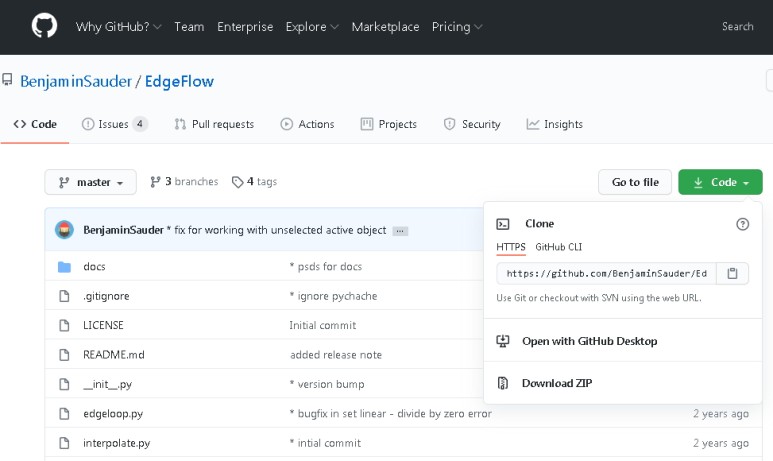Image resolution: width=773 pixels, height=461 pixels.
Task: Open the LICENSE file
Action: [103, 325]
